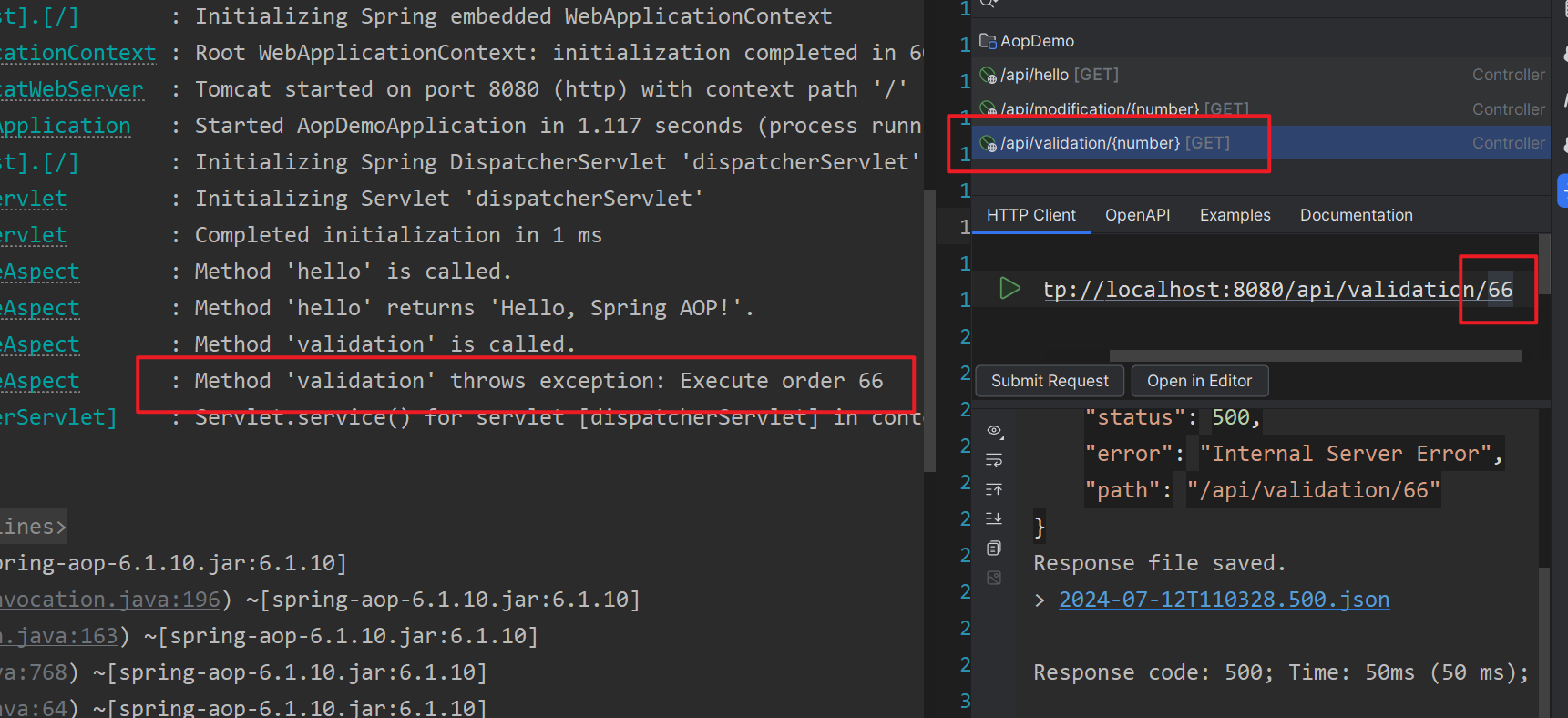Run the request with green play icon
1568x718 pixels.
point(1009,289)
